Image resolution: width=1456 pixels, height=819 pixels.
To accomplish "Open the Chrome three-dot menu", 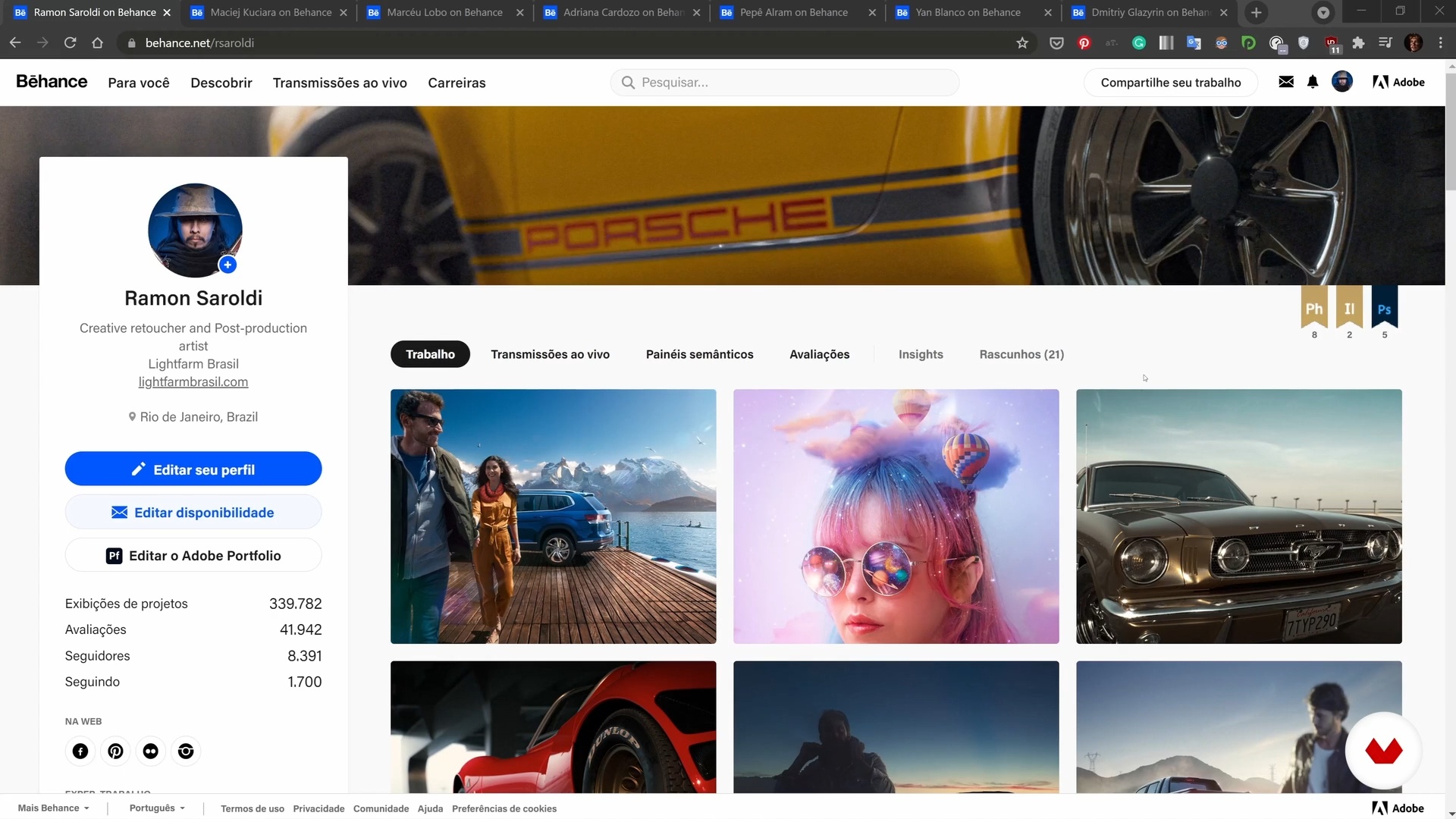I will [1441, 43].
